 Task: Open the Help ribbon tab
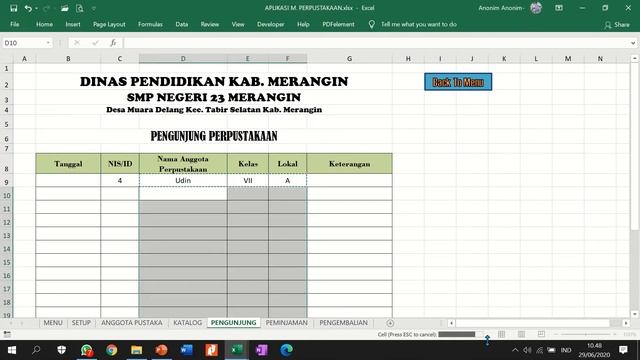303,24
